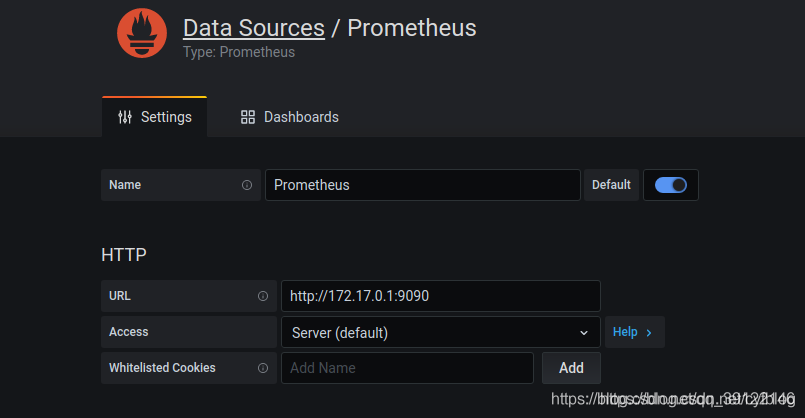
Task: Click the Name field containing Prometheus
Action: tap(422, 185)
